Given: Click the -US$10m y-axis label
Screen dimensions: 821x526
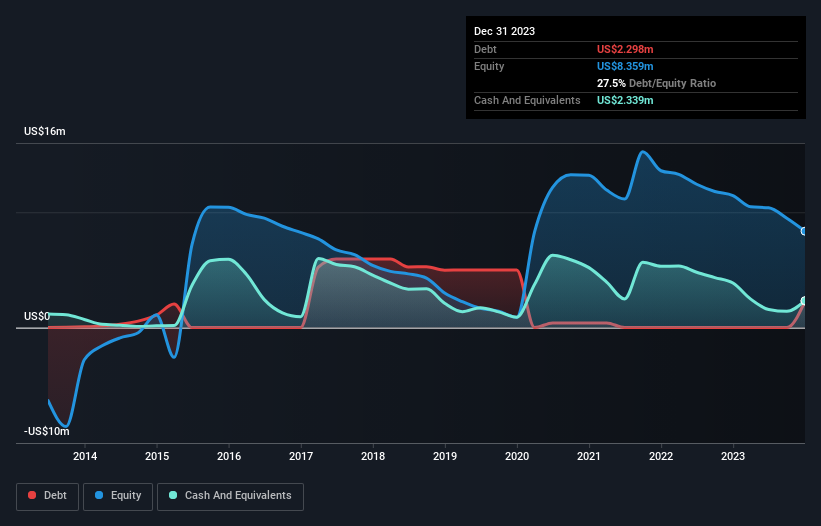Looking at the screenshot, I should tap(47, 431).
